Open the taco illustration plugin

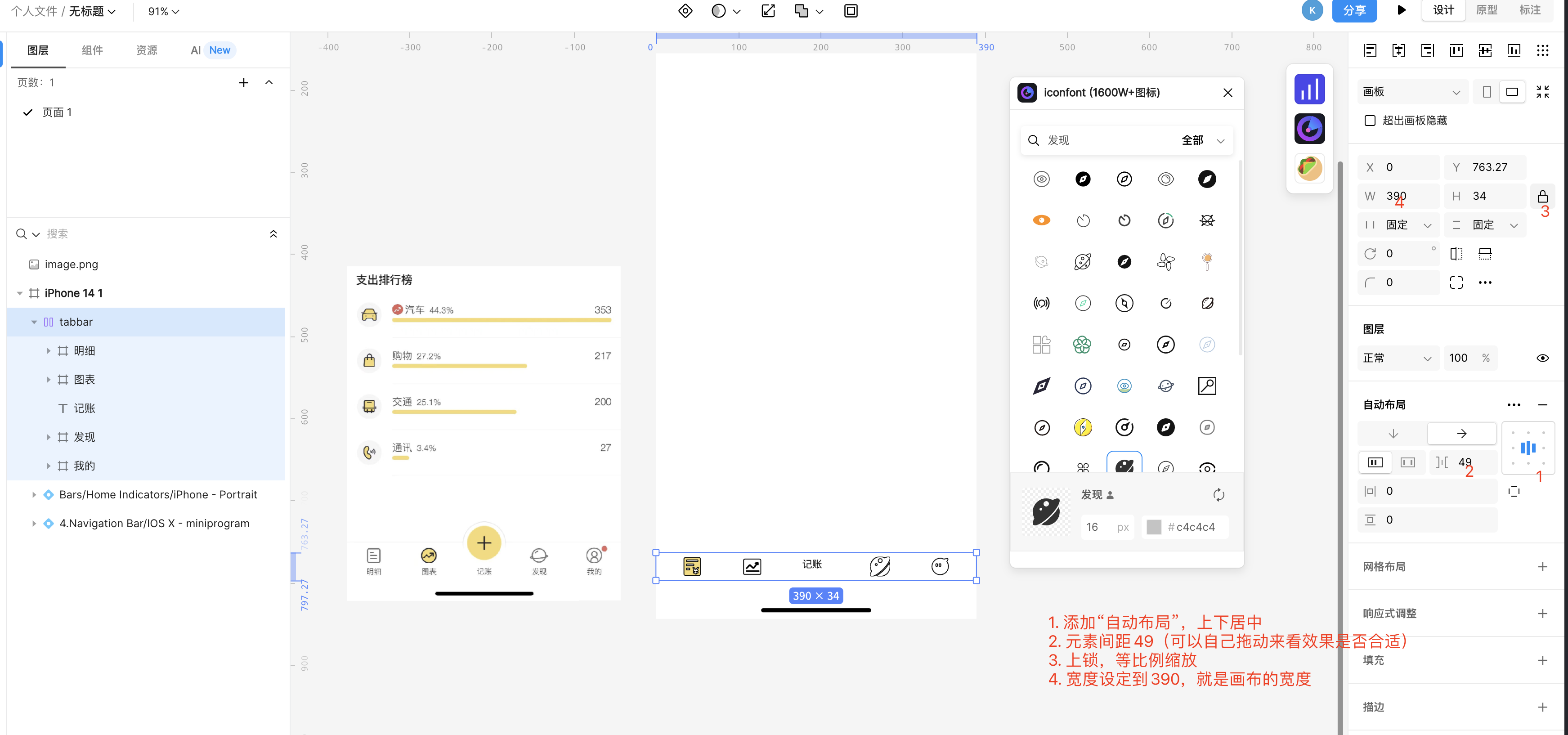tap(1309, 168)
